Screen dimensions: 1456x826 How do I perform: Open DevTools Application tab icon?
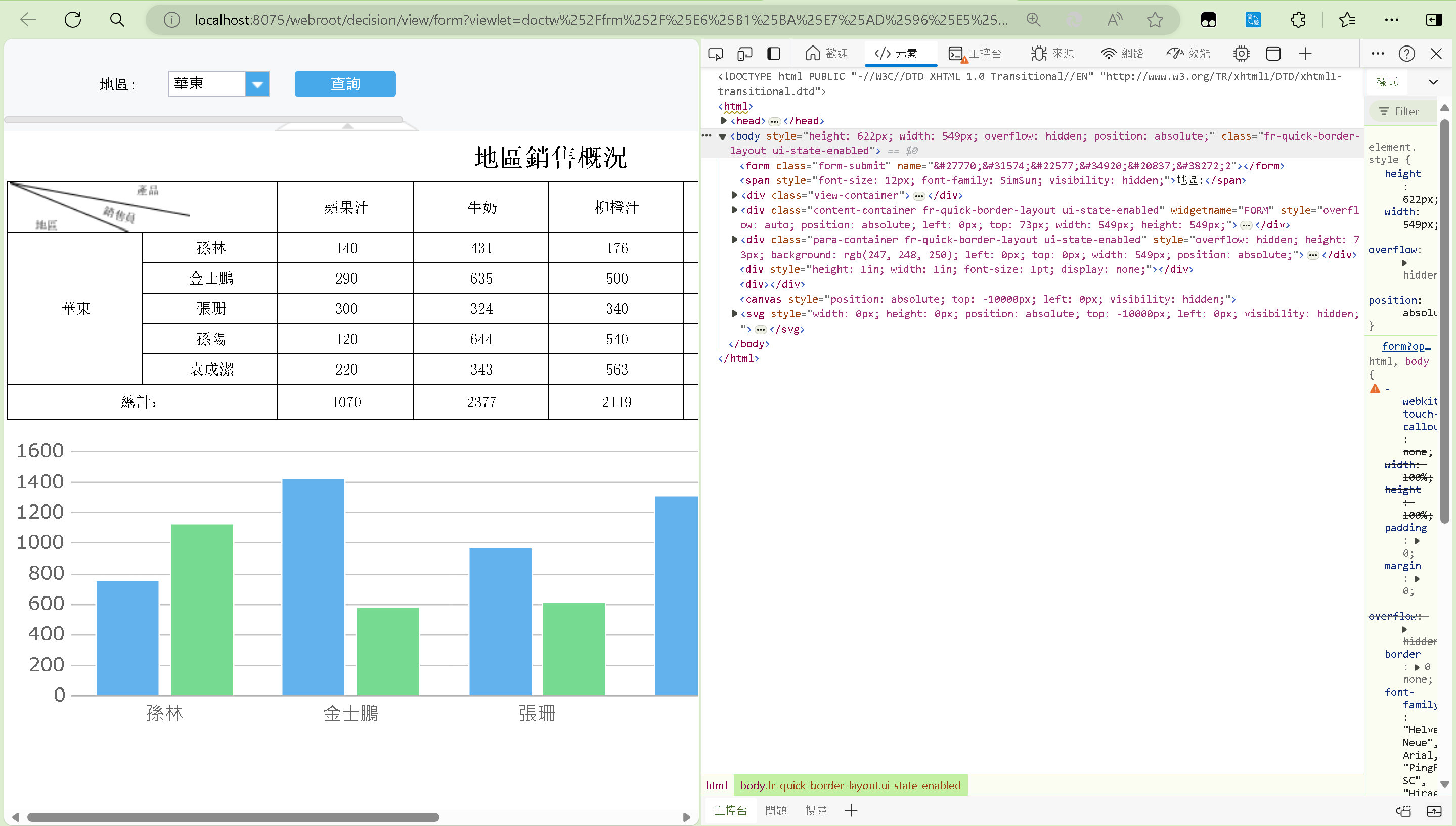click(x=1273, y=53)
